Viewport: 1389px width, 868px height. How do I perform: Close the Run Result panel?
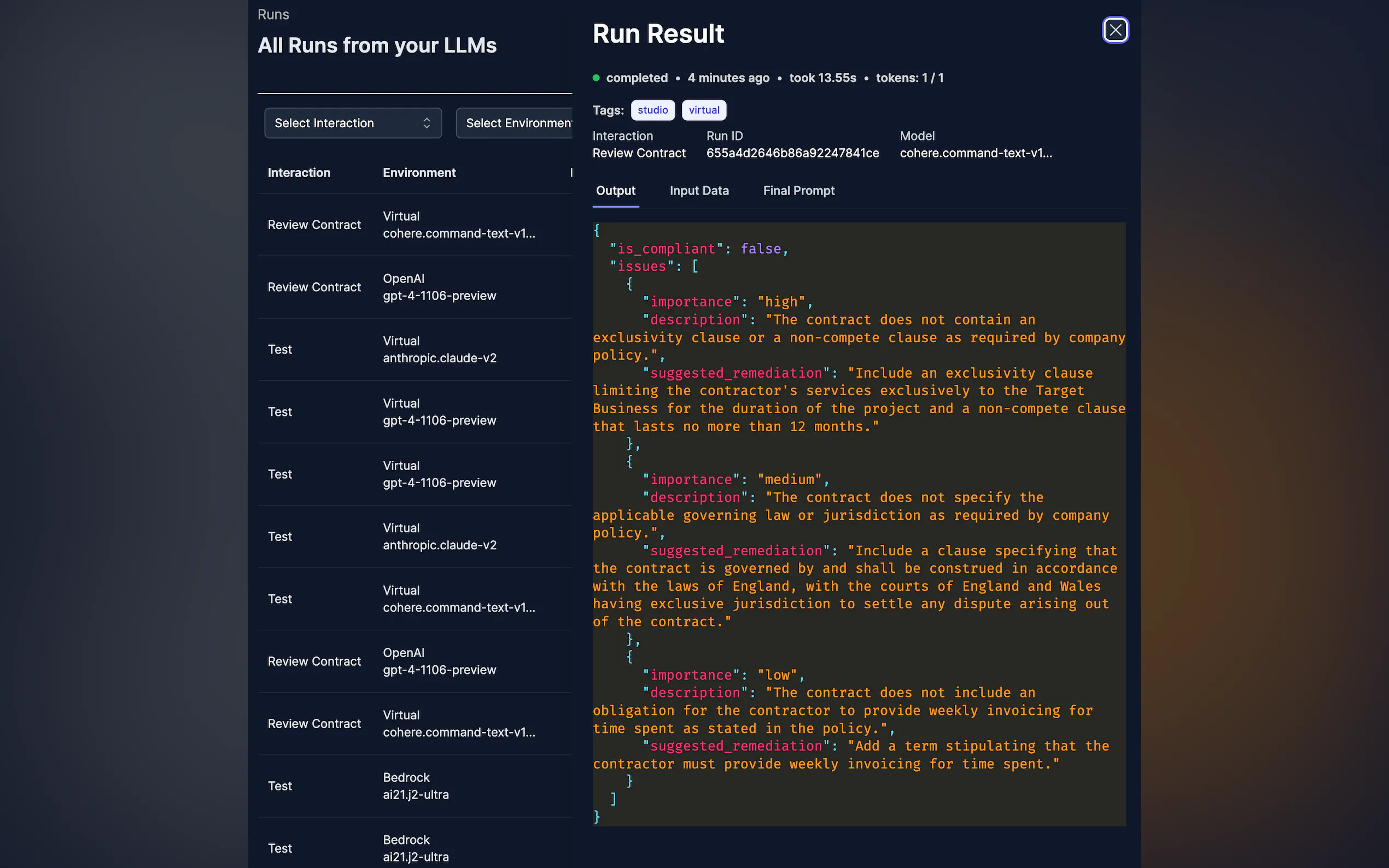(1115, 30)
